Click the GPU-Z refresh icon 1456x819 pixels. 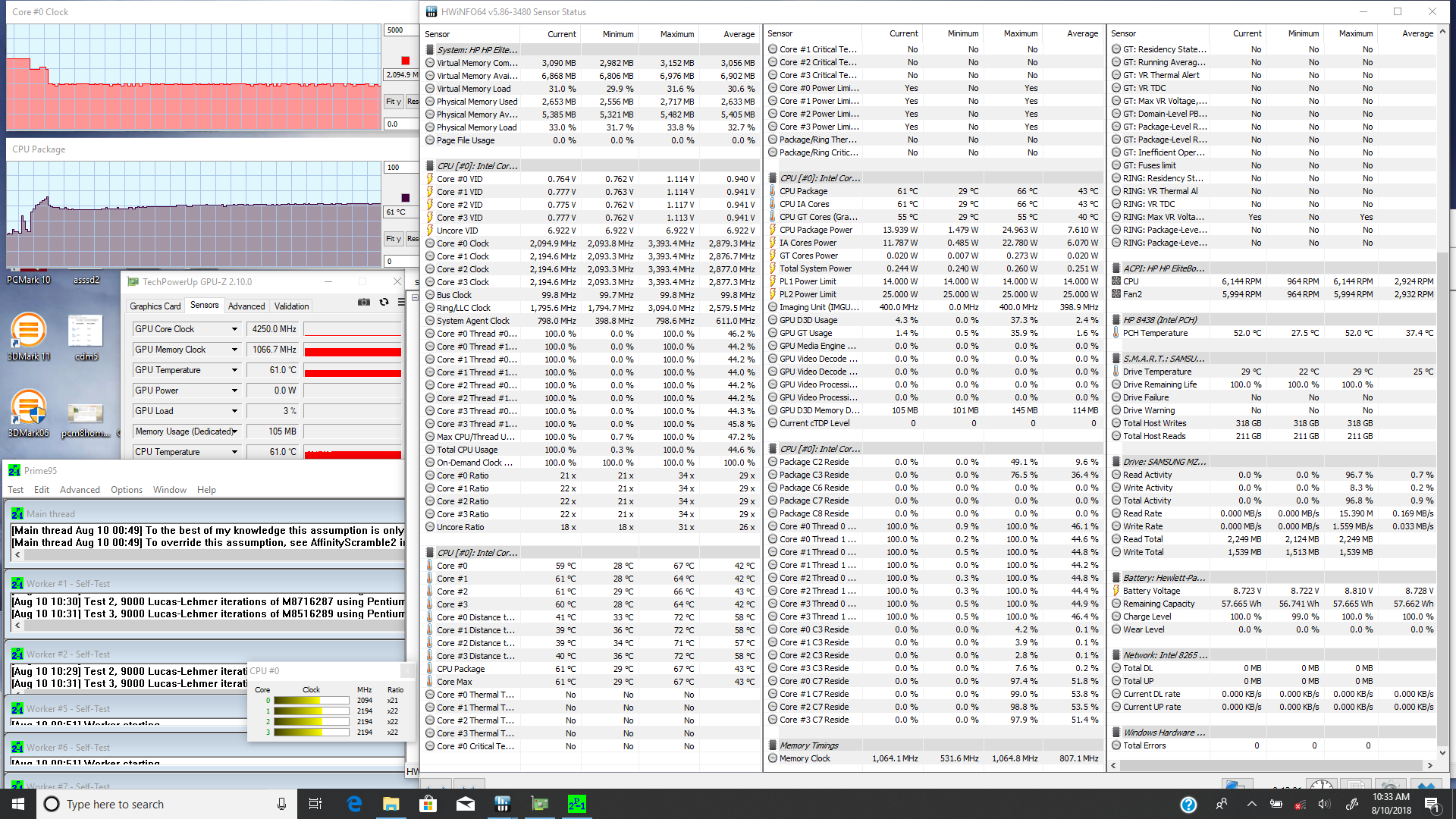(x=384, y=302)
